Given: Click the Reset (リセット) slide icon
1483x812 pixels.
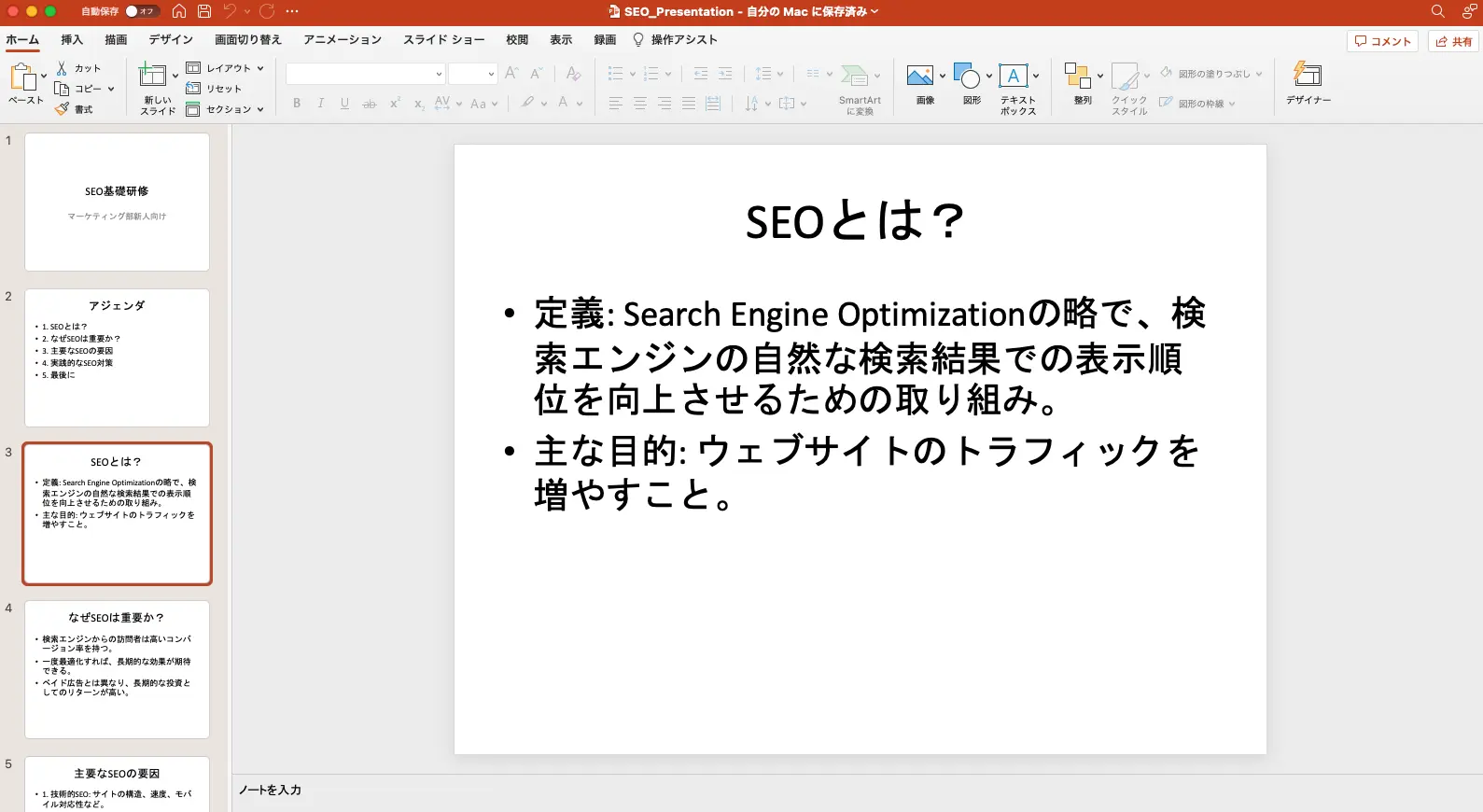Looking at the screenshot, I should click(x=193, y=89).
